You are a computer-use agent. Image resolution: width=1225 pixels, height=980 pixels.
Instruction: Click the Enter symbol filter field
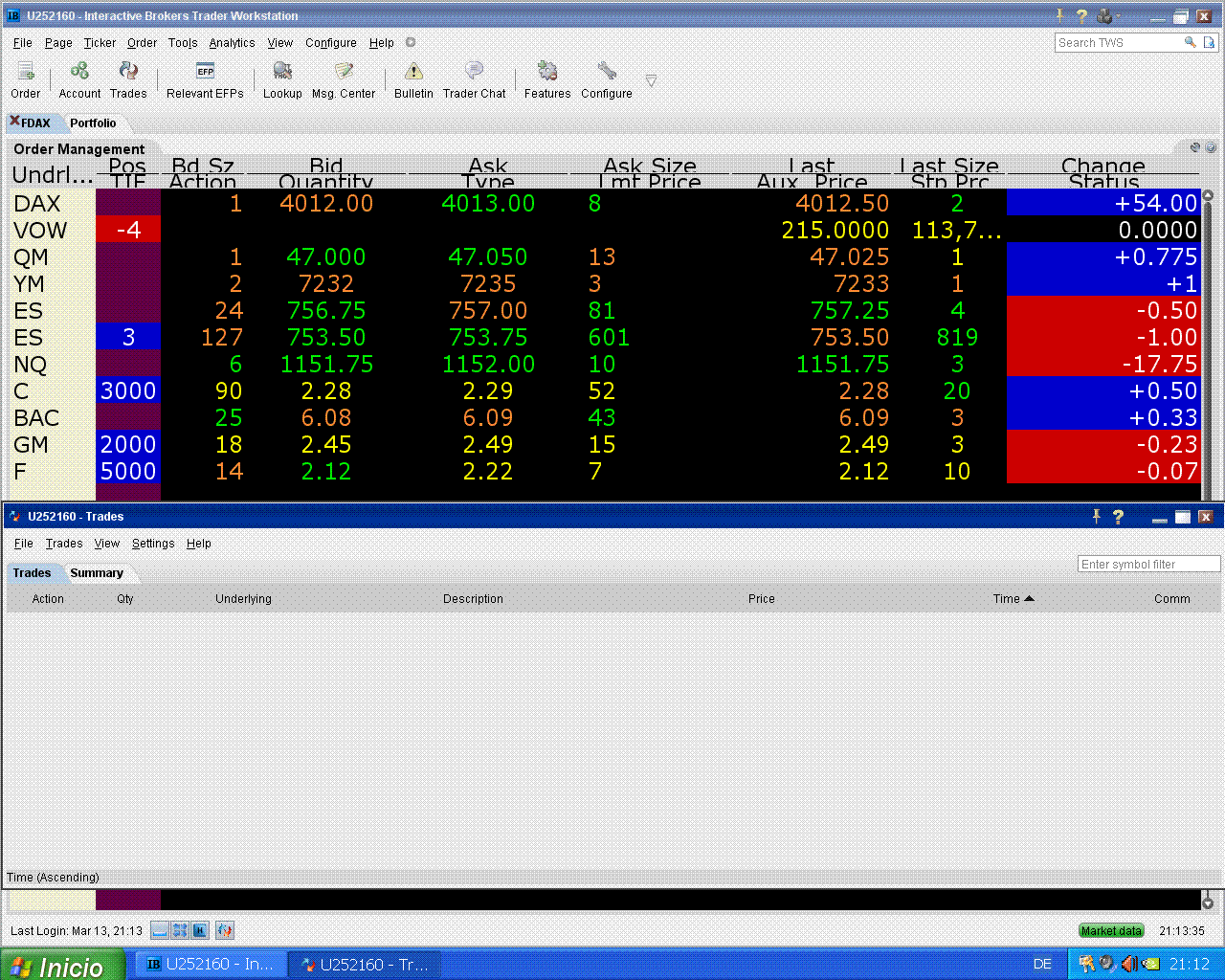pos(1148,565)
